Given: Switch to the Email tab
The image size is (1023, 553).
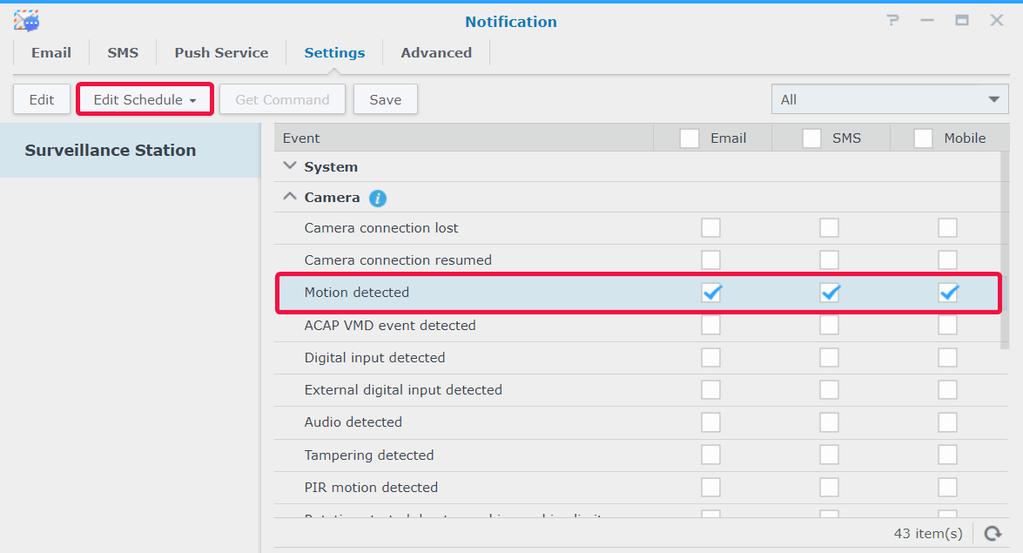Looking at the screenshot, I should (x=51, y=53).
